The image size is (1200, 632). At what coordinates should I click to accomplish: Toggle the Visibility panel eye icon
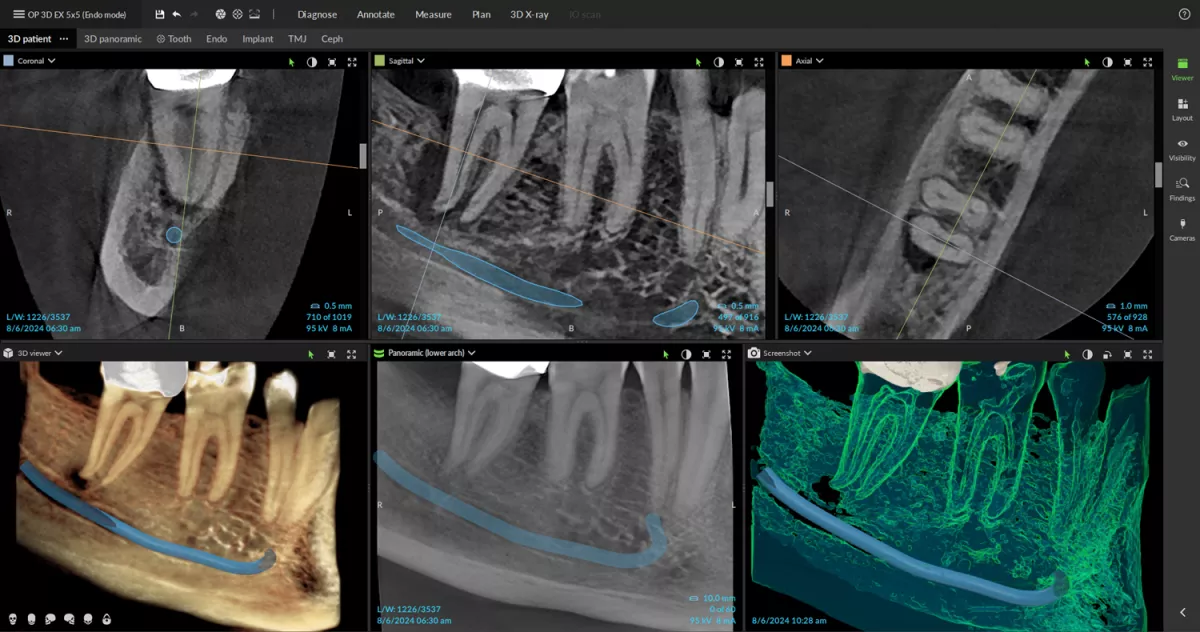coord(1182,148)
